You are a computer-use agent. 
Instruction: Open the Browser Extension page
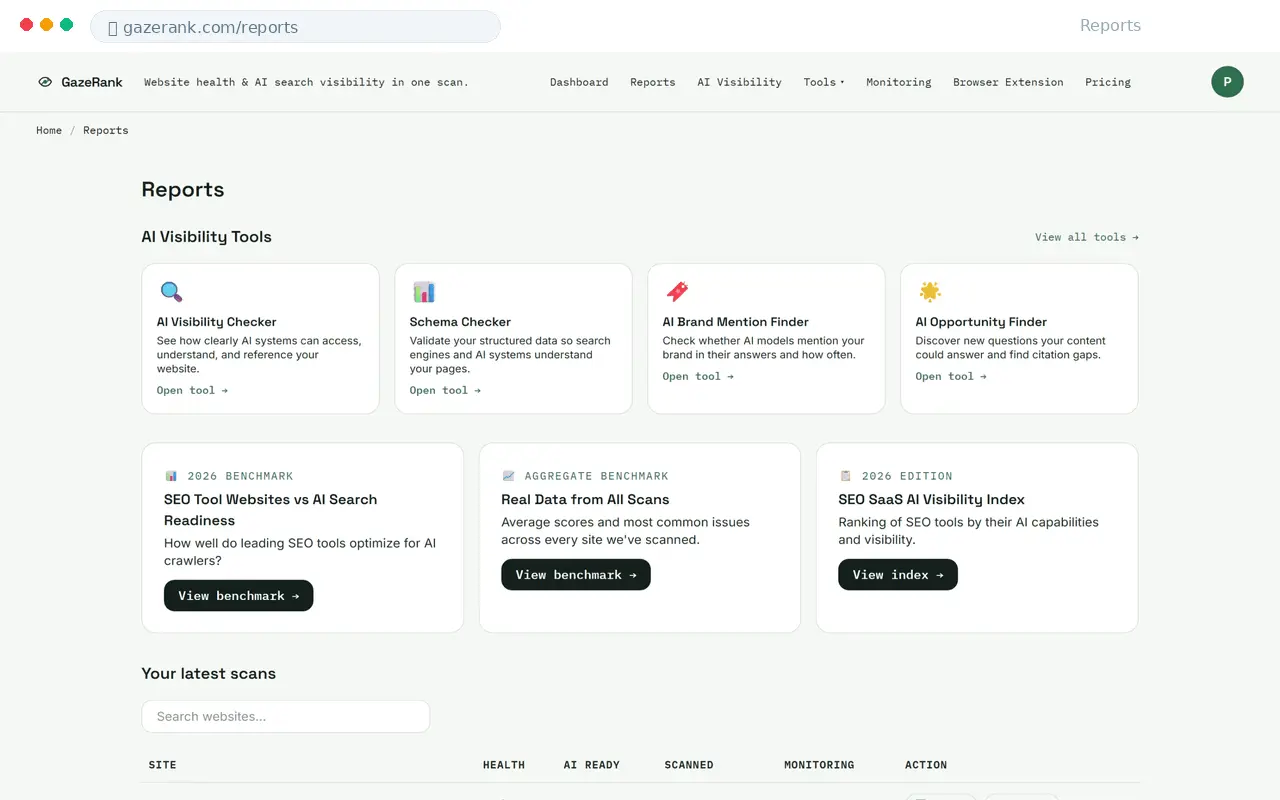pos(1008,82)
